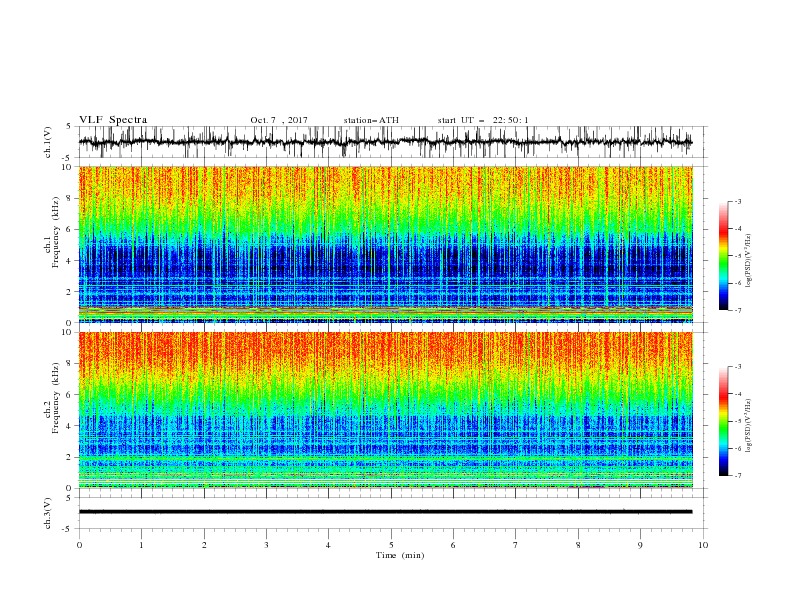Click the 'start UT = 22:50:1' text
792x612 pixels.
(x=483, y=120)
